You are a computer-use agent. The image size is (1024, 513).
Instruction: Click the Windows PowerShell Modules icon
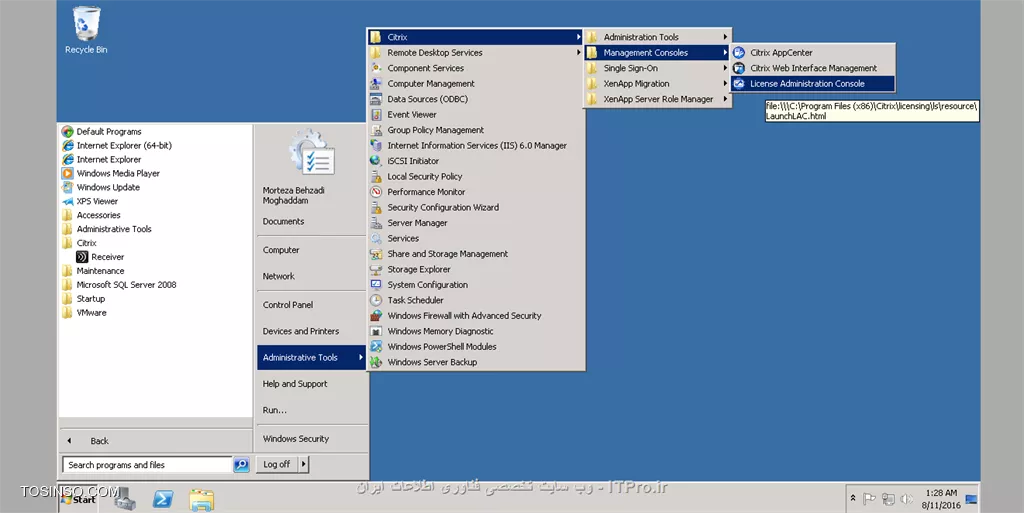pyautogui.click(x=376, y=347)
